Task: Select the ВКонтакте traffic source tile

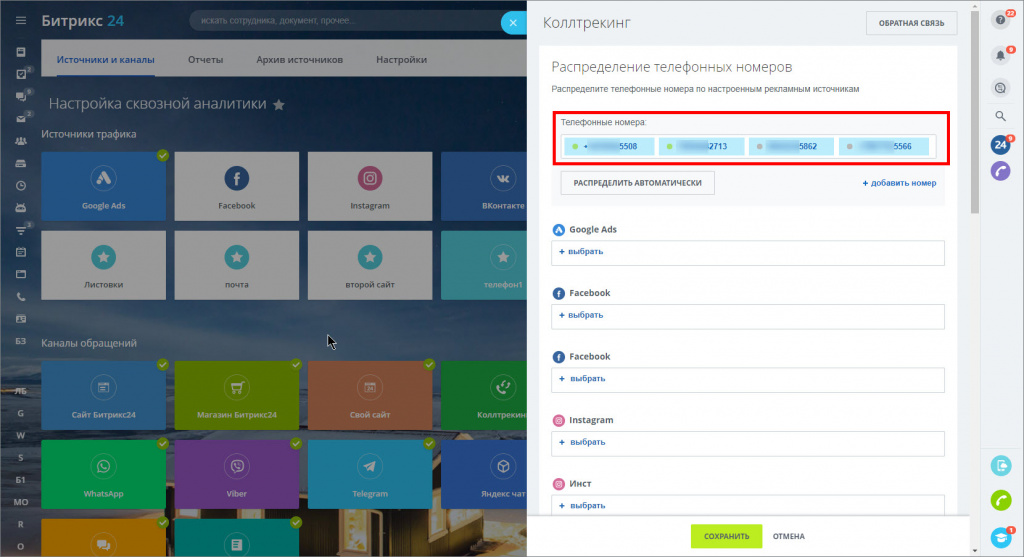Action: click(484, 186)
